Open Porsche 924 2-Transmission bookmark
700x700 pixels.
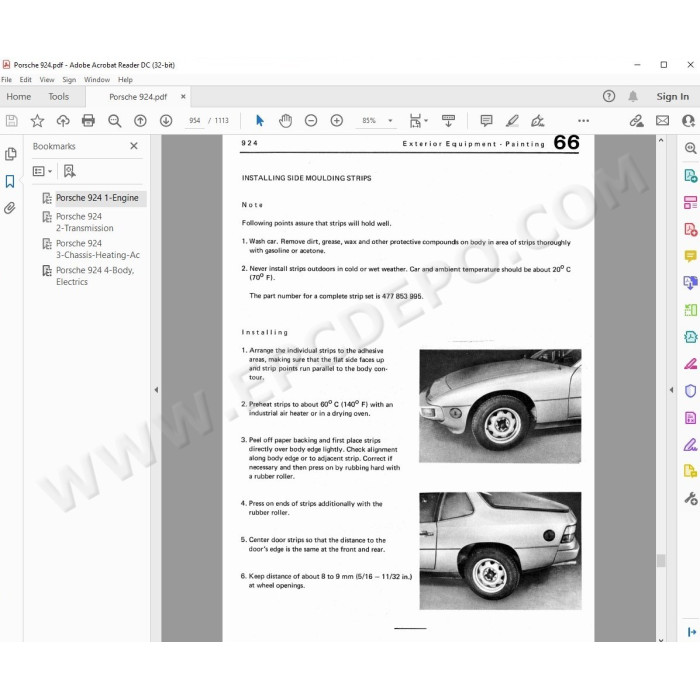[85, 222]
